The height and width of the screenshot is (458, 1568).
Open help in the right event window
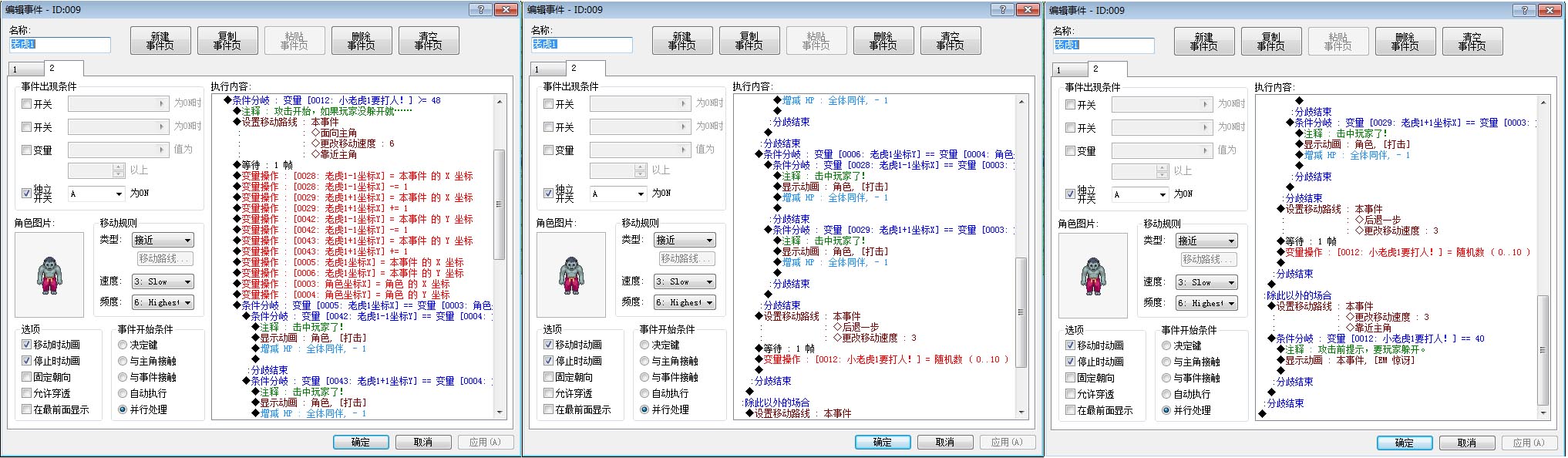[1524, 10]
